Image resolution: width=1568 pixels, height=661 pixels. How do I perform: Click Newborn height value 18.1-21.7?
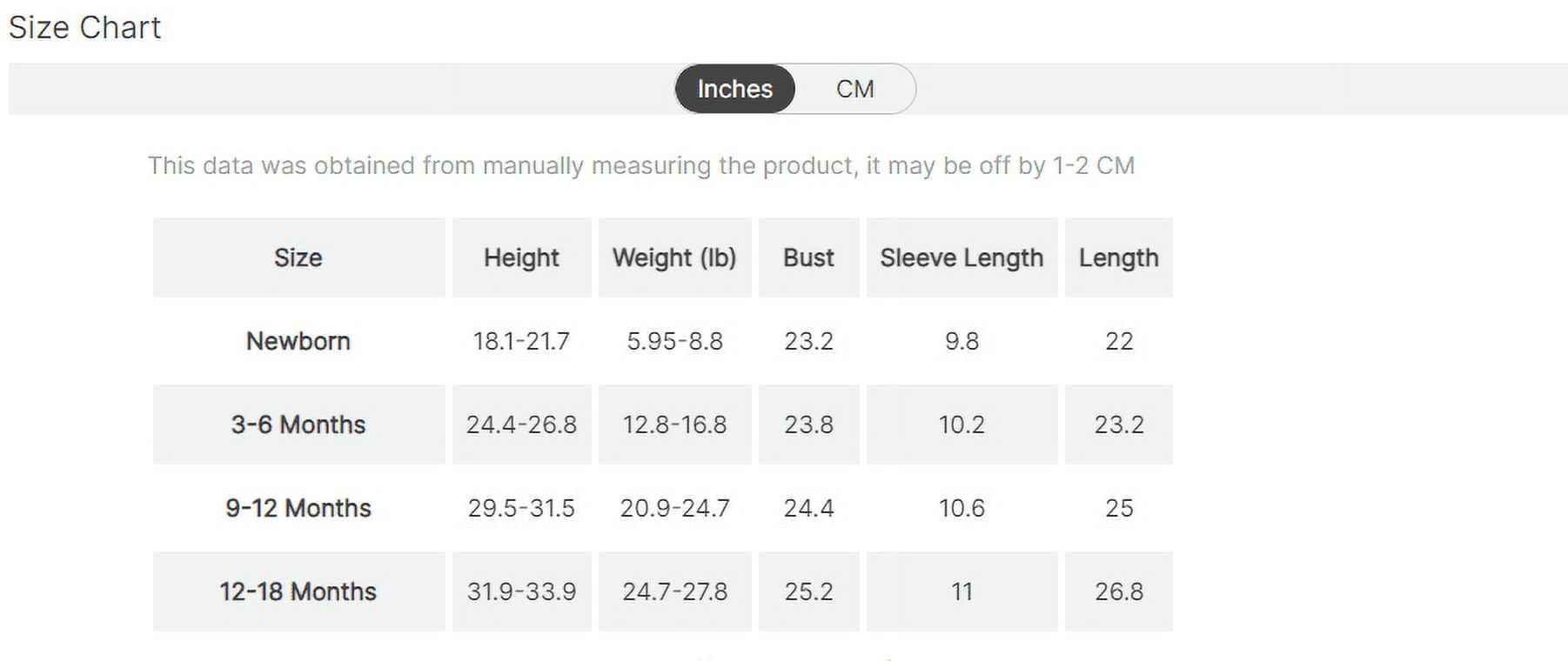(x=521, y=341)
